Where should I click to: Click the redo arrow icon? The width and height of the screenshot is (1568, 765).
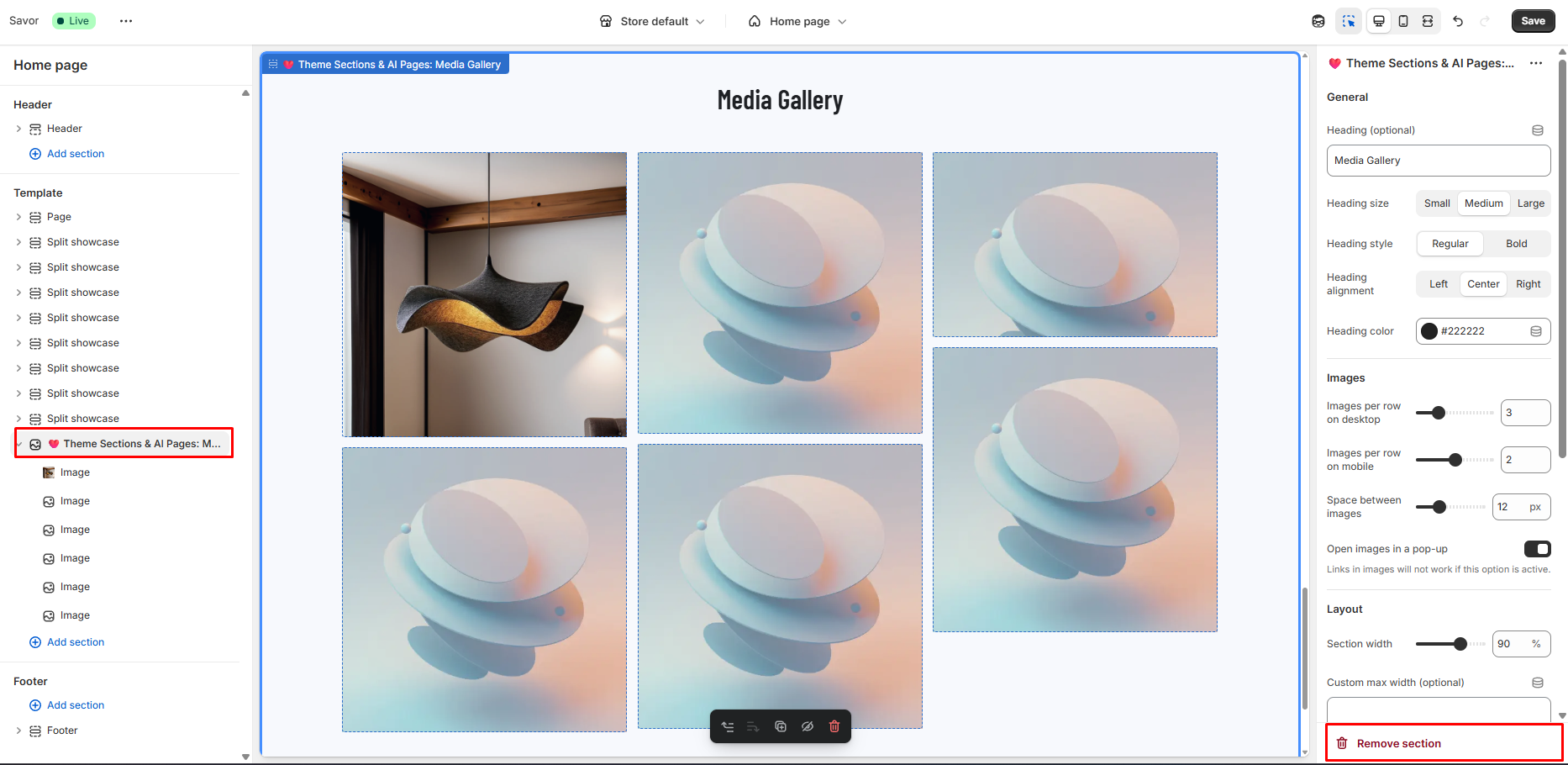pyautogui.click(x=1485, y=21)
